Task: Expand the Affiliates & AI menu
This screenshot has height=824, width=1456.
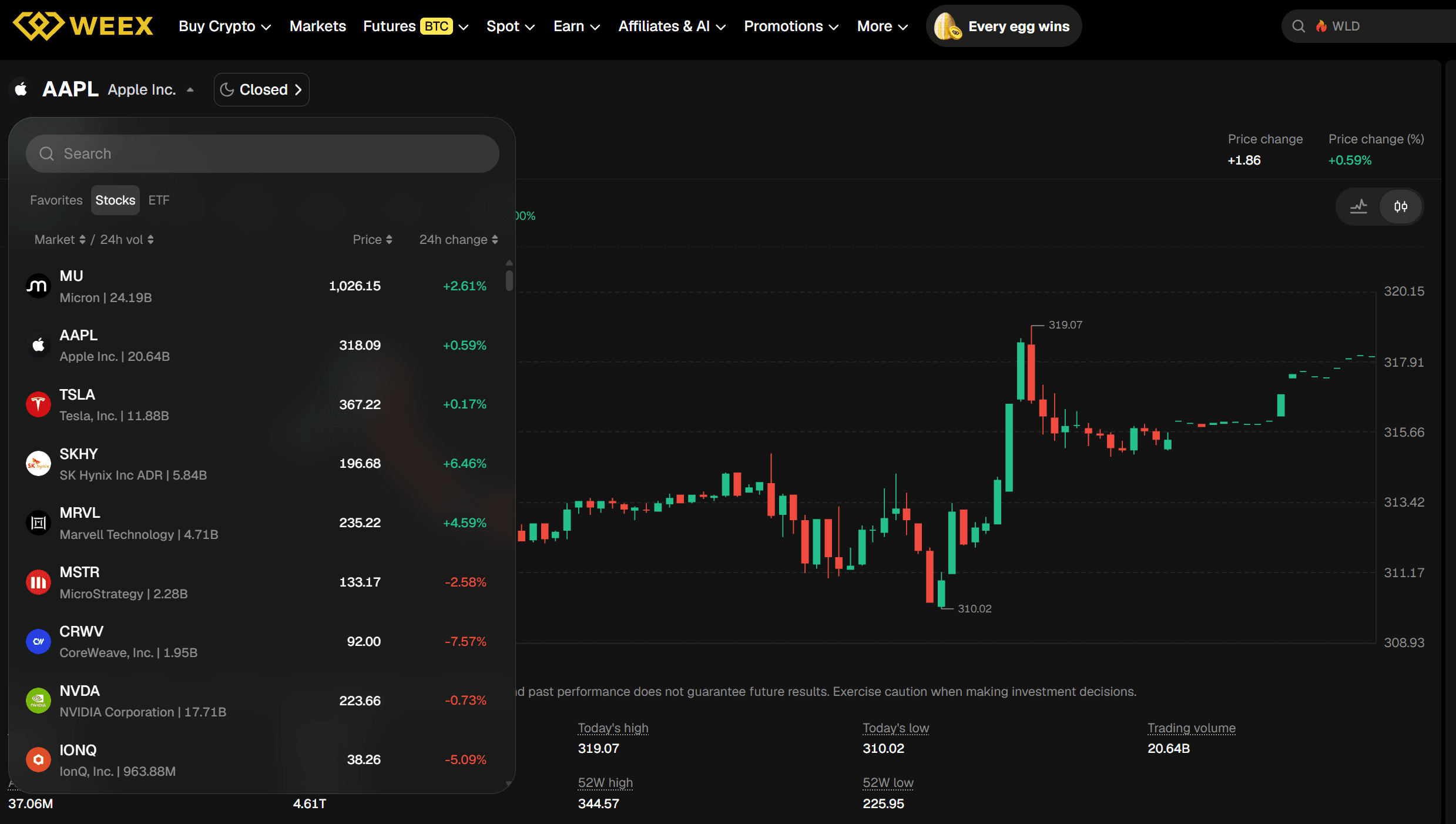Action: pos(672,26)
